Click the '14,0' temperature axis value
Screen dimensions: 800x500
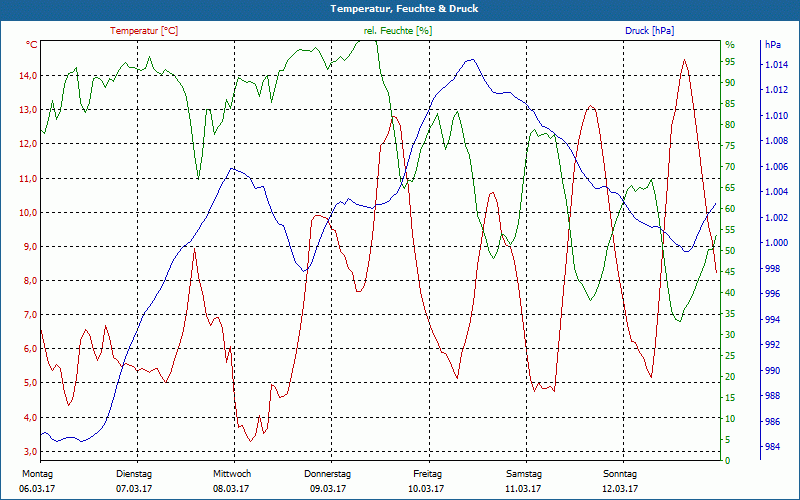pyautogui.click(x=28, y=76)
